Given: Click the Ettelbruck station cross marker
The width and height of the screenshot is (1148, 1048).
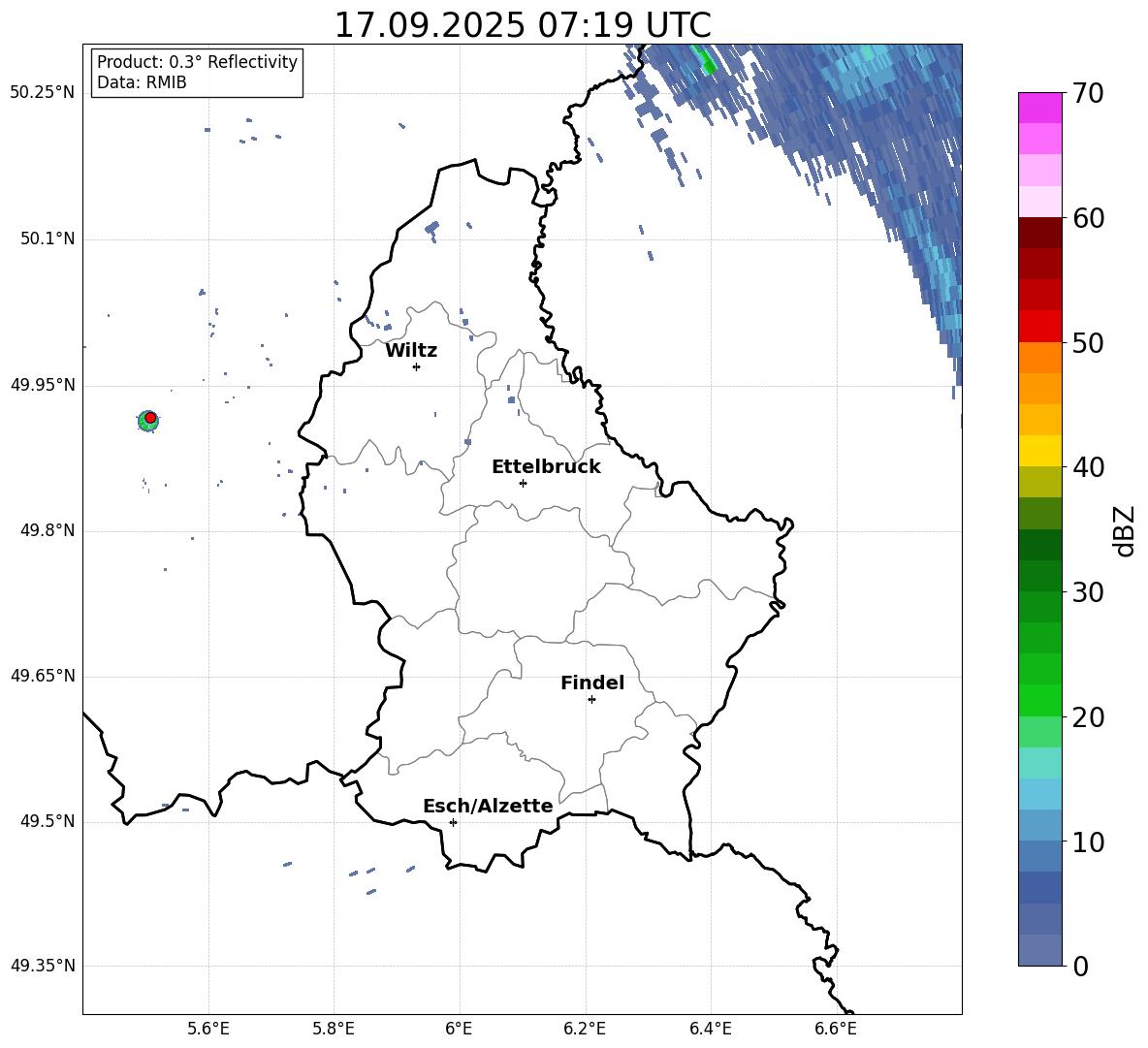Looking at the screenshot, I should coord(523,483).
